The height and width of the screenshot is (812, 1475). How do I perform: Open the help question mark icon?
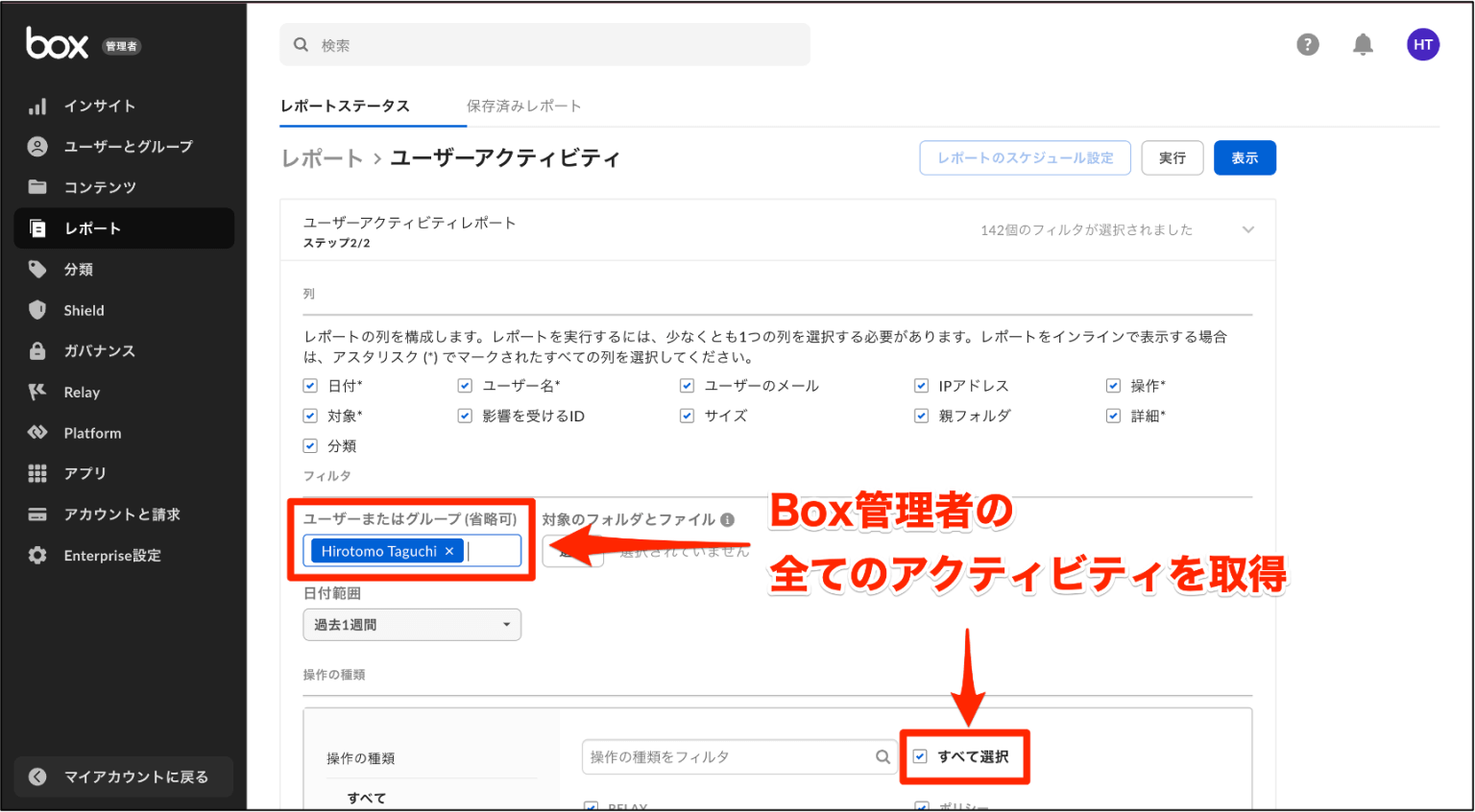click(x=1307, y=44)
